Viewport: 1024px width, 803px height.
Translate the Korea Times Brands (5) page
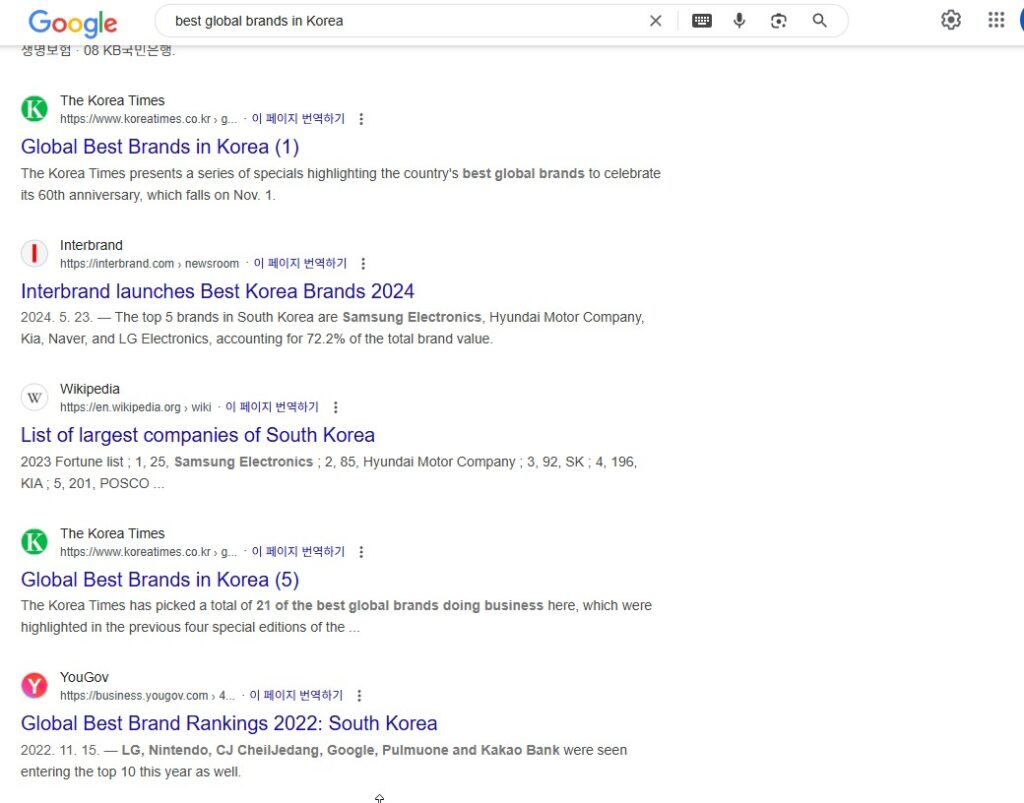coord(298,552)
